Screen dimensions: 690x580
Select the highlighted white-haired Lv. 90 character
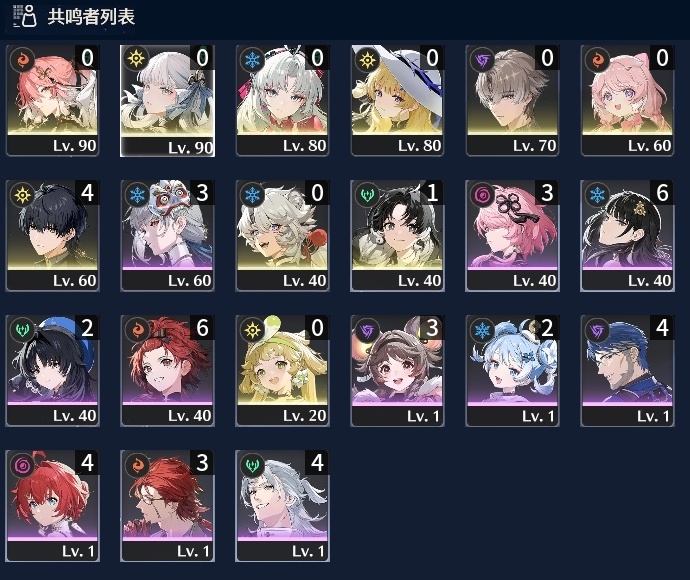pos(167,101)
